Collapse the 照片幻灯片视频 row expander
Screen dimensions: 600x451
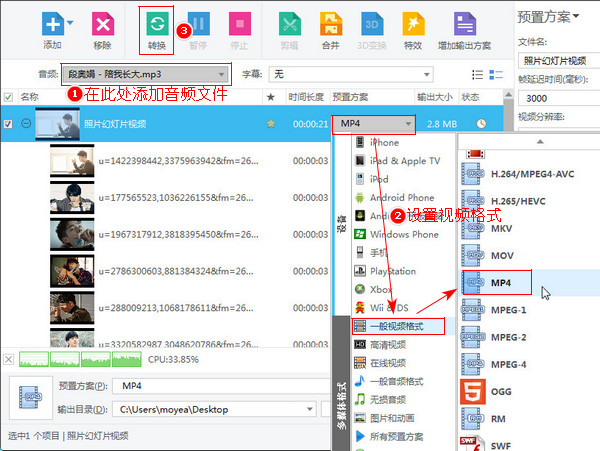click(x=26, y=124)
